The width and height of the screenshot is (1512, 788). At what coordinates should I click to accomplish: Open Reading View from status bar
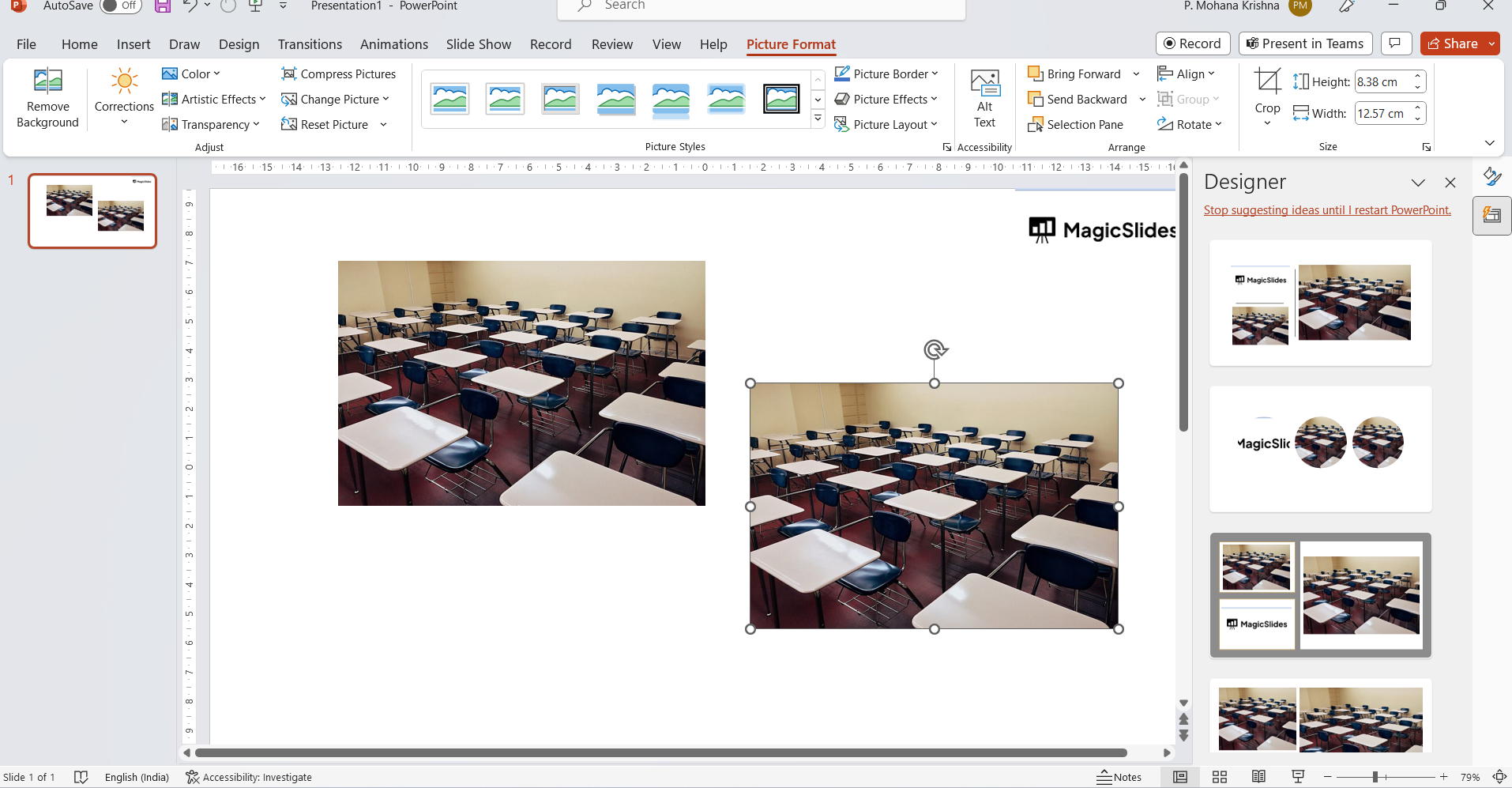click(x=1258, y=777)
